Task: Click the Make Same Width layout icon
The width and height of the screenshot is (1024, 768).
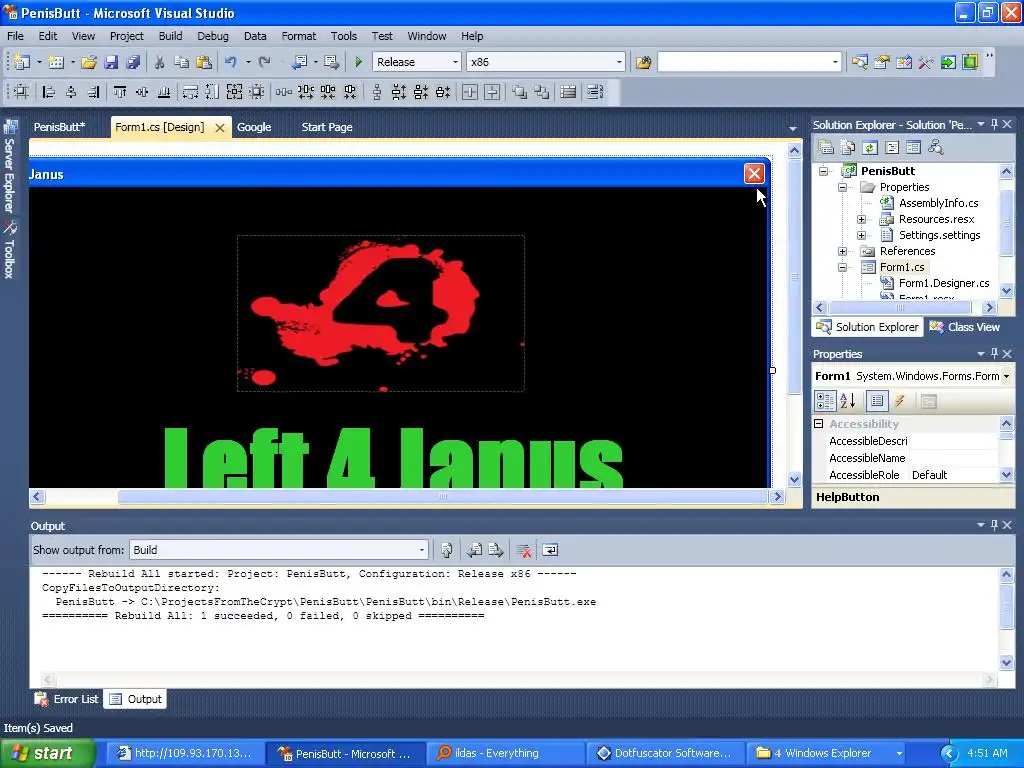Action: click(190, 92)
